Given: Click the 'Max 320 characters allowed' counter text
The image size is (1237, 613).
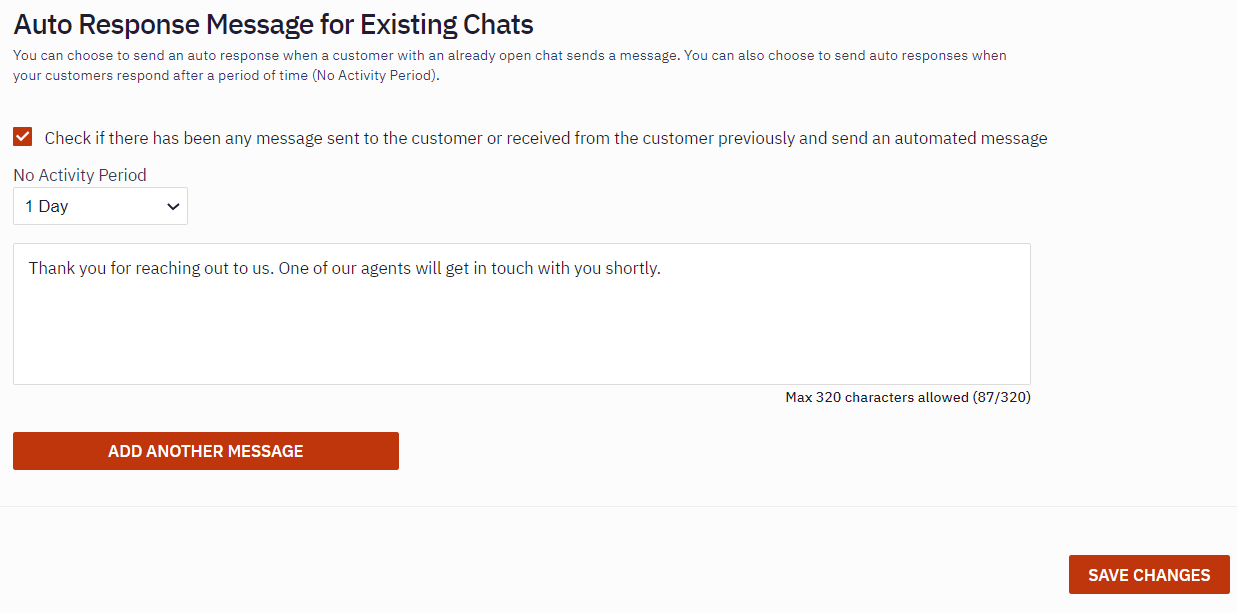Looking at the screenshot, I should coord(876,397).
